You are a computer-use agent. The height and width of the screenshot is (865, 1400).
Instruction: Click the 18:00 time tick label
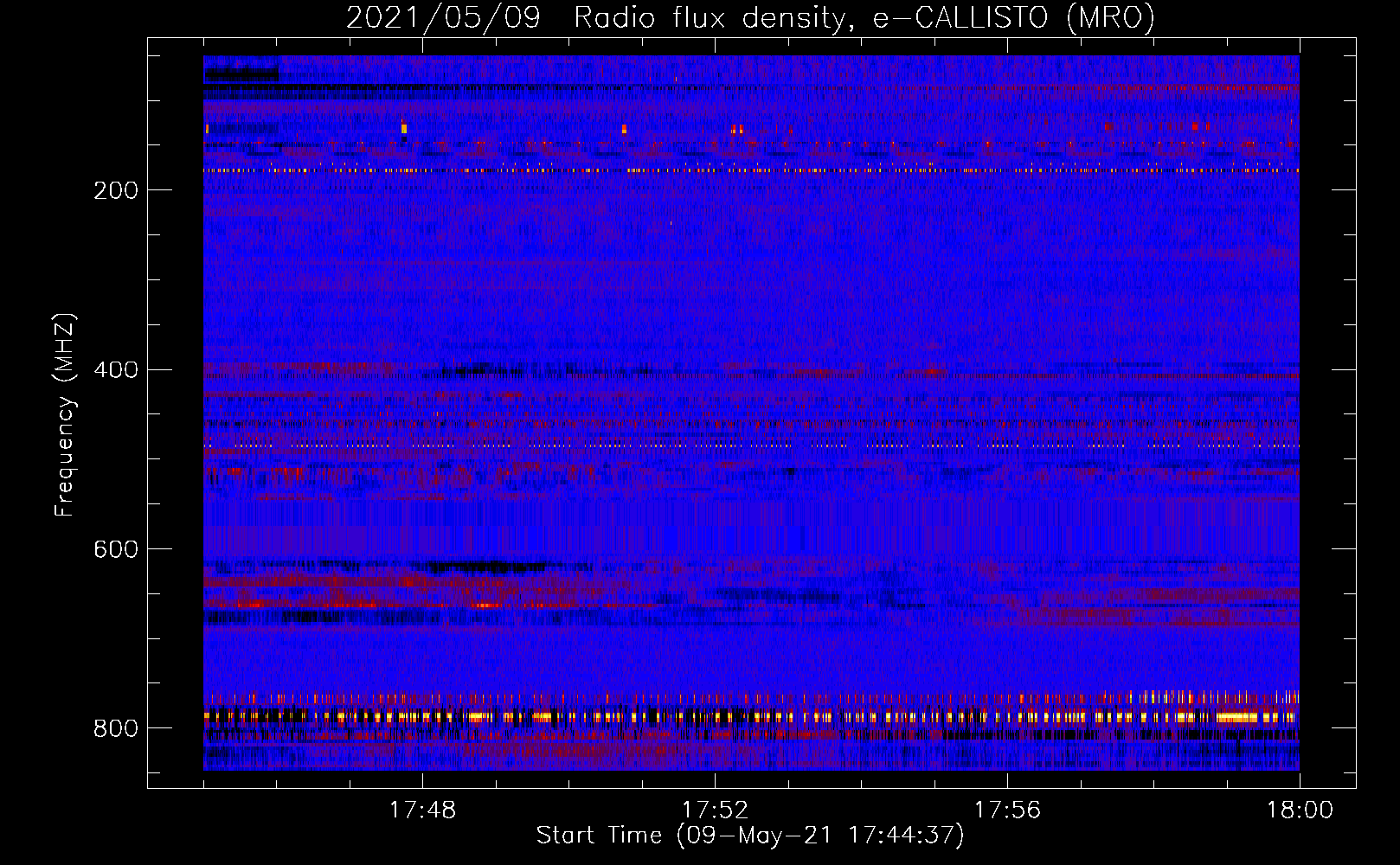tap(1300, 811)
